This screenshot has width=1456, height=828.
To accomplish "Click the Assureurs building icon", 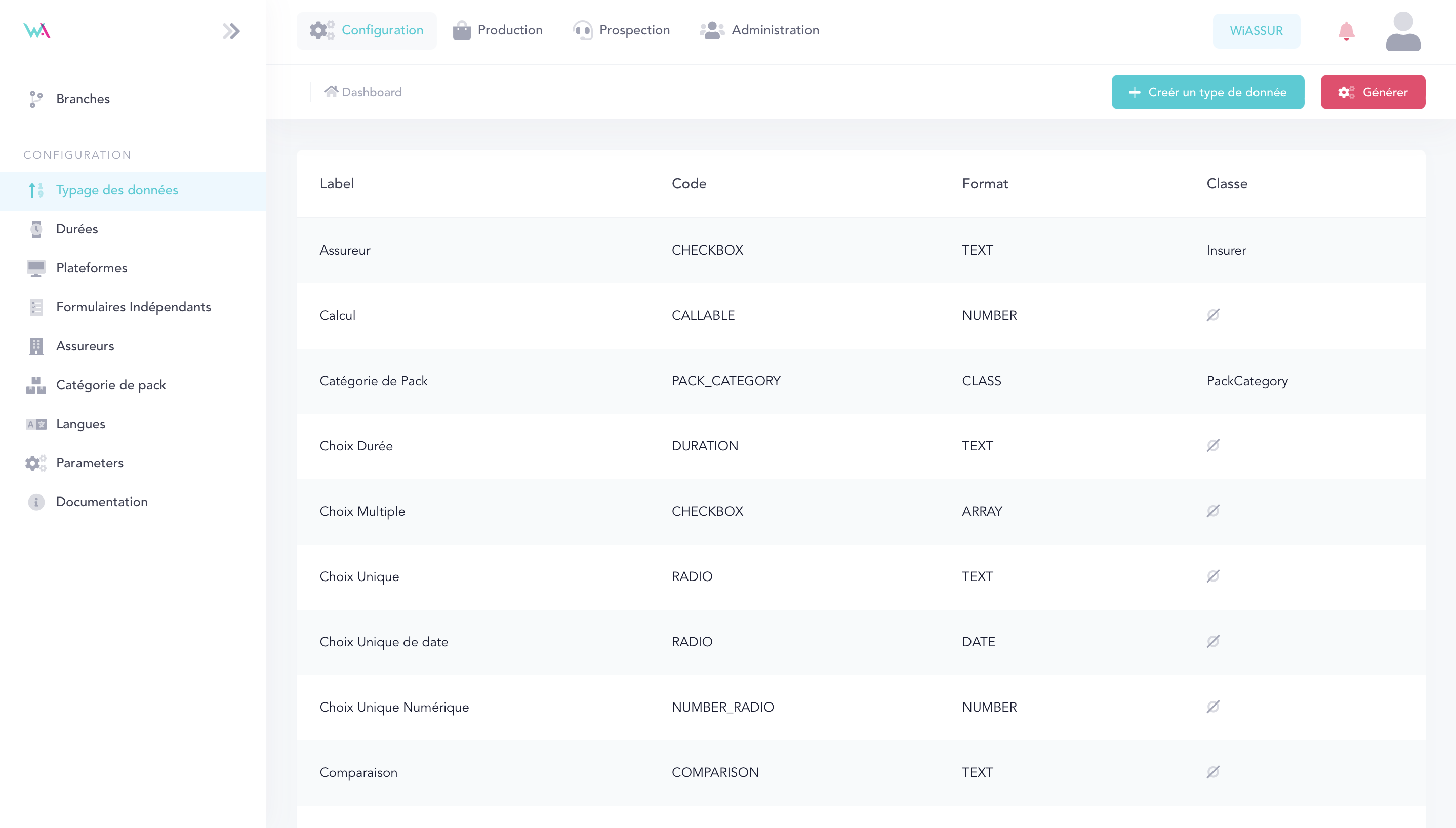I will [x=36, y=346].
